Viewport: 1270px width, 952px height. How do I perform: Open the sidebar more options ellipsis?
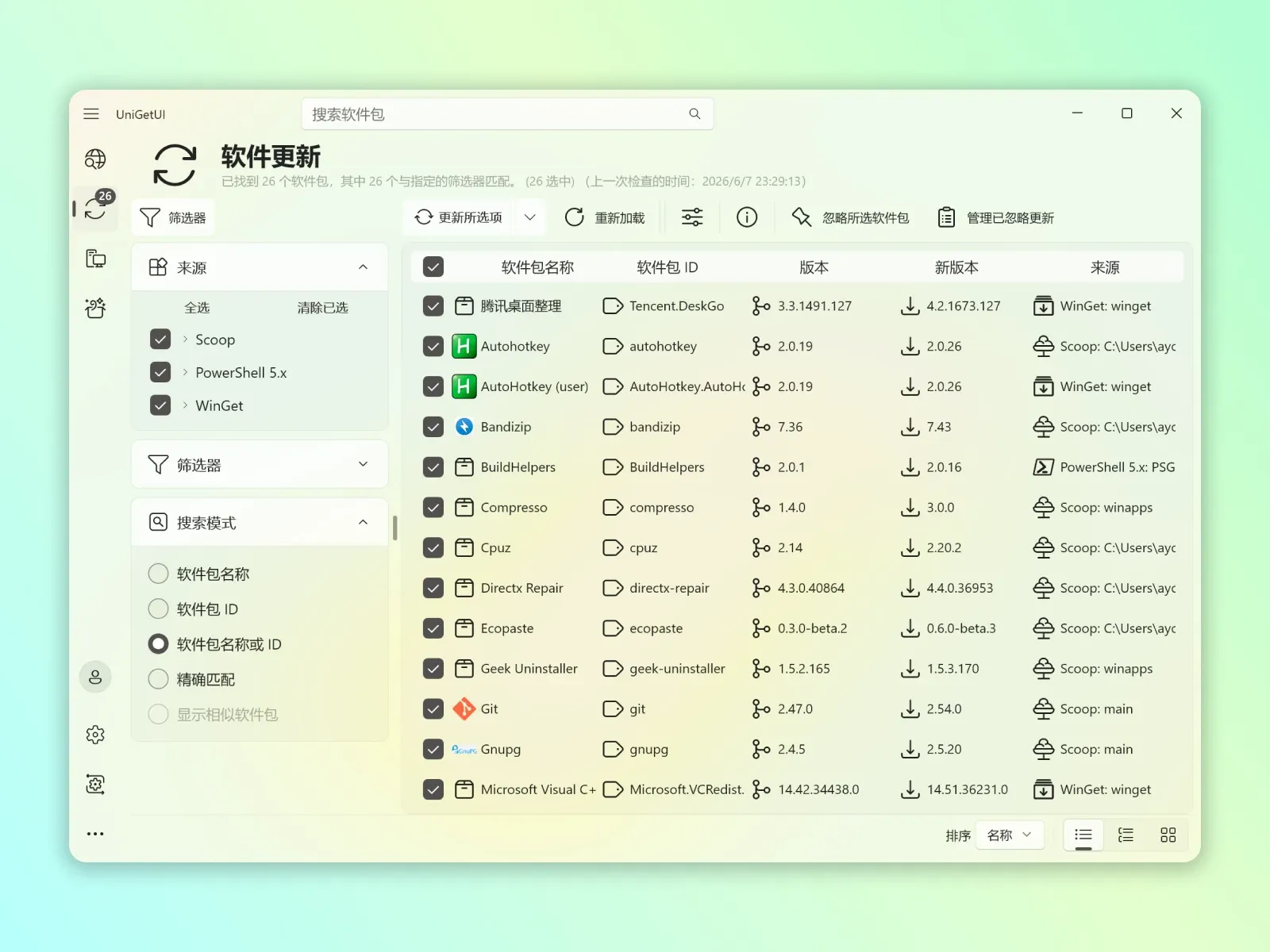(95, 834)
